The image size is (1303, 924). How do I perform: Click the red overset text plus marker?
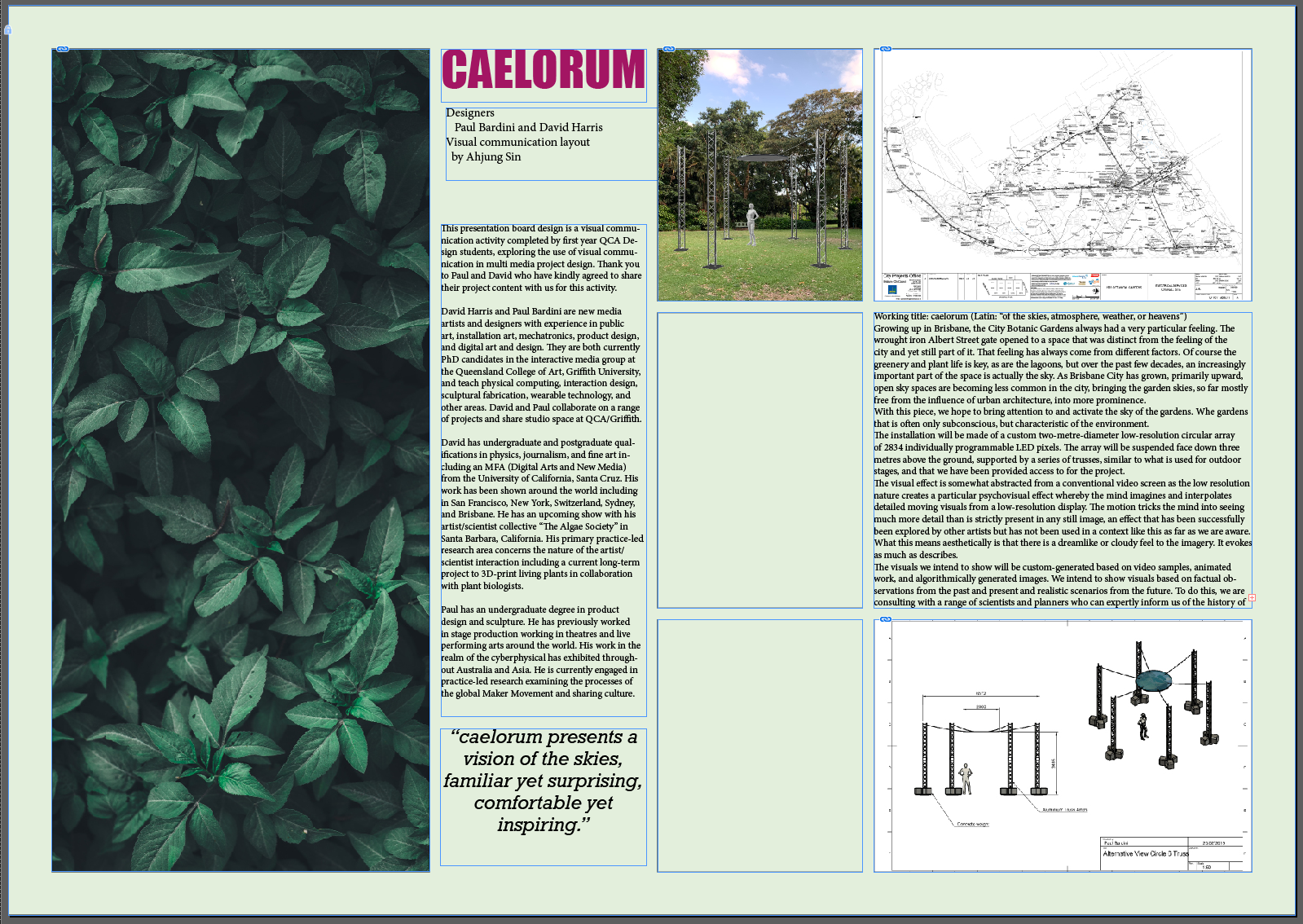coord(1252,597)
